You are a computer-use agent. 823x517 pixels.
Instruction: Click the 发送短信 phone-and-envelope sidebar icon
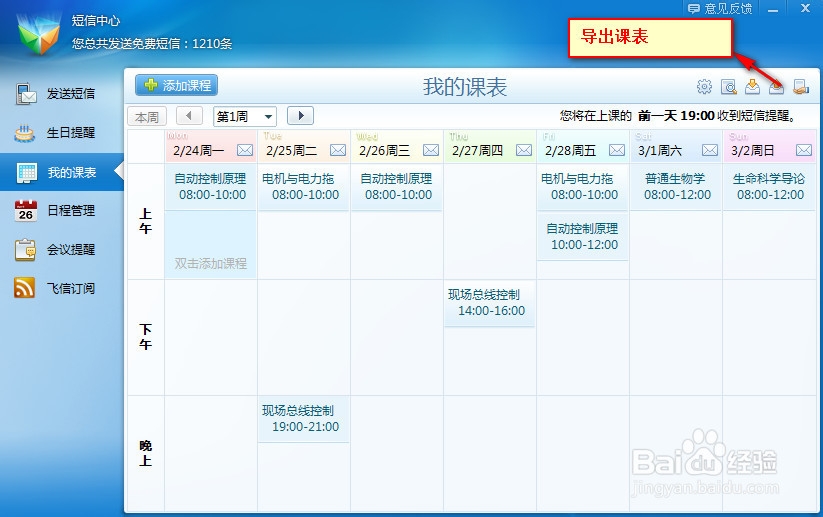25,94
